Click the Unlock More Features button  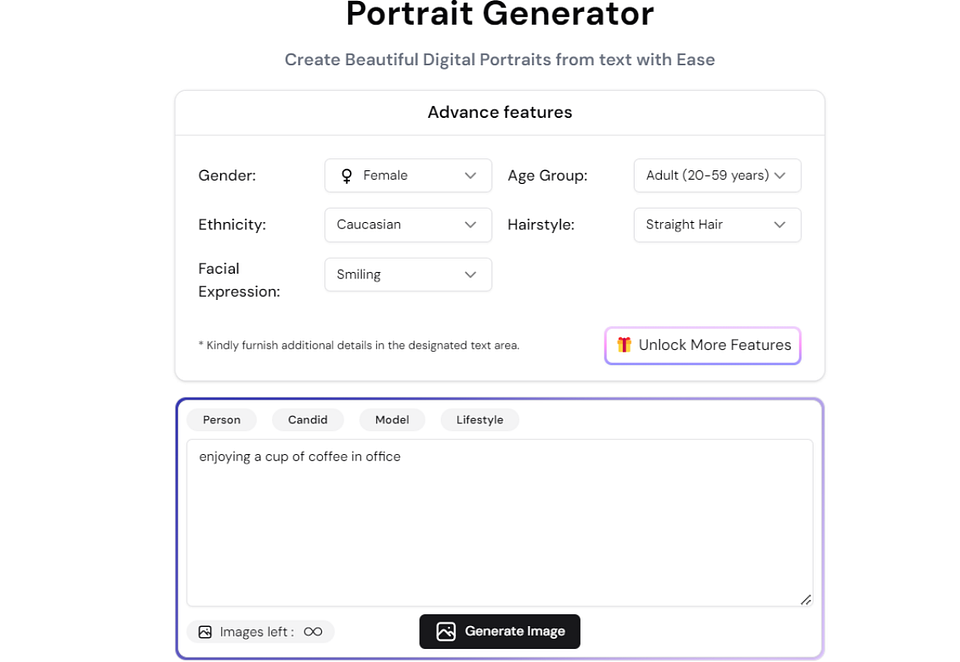point(702,345)
